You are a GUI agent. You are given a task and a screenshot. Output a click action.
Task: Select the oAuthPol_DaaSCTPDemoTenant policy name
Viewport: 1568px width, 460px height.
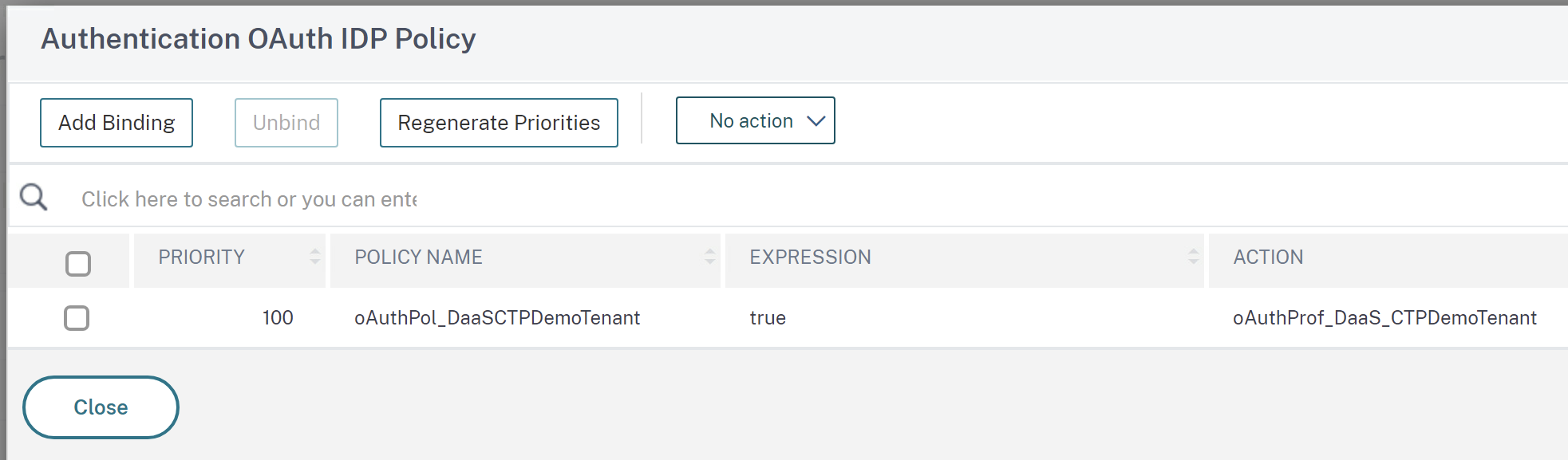click(x=497, y=317)
